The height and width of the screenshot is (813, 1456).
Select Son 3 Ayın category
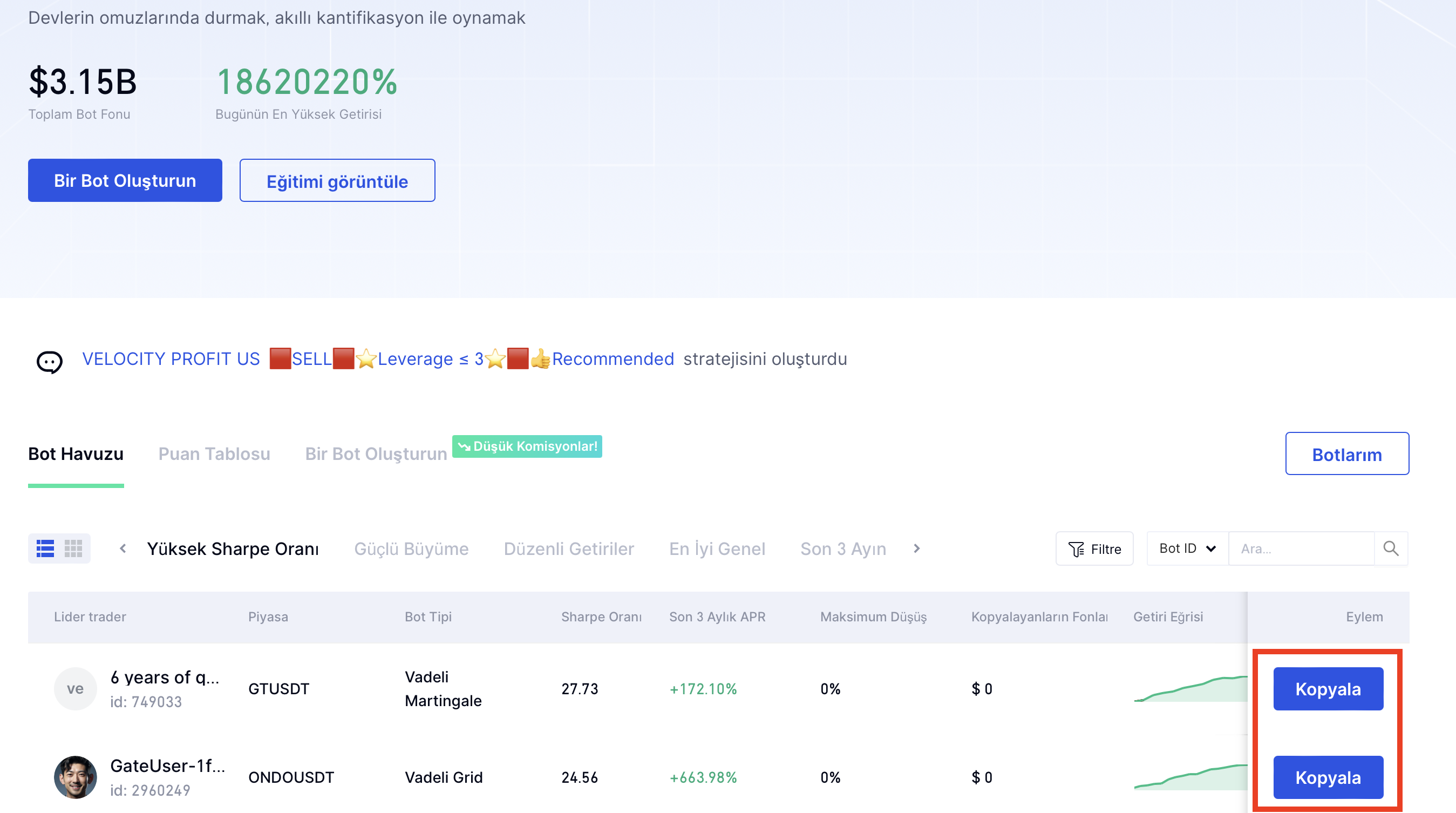843,548
